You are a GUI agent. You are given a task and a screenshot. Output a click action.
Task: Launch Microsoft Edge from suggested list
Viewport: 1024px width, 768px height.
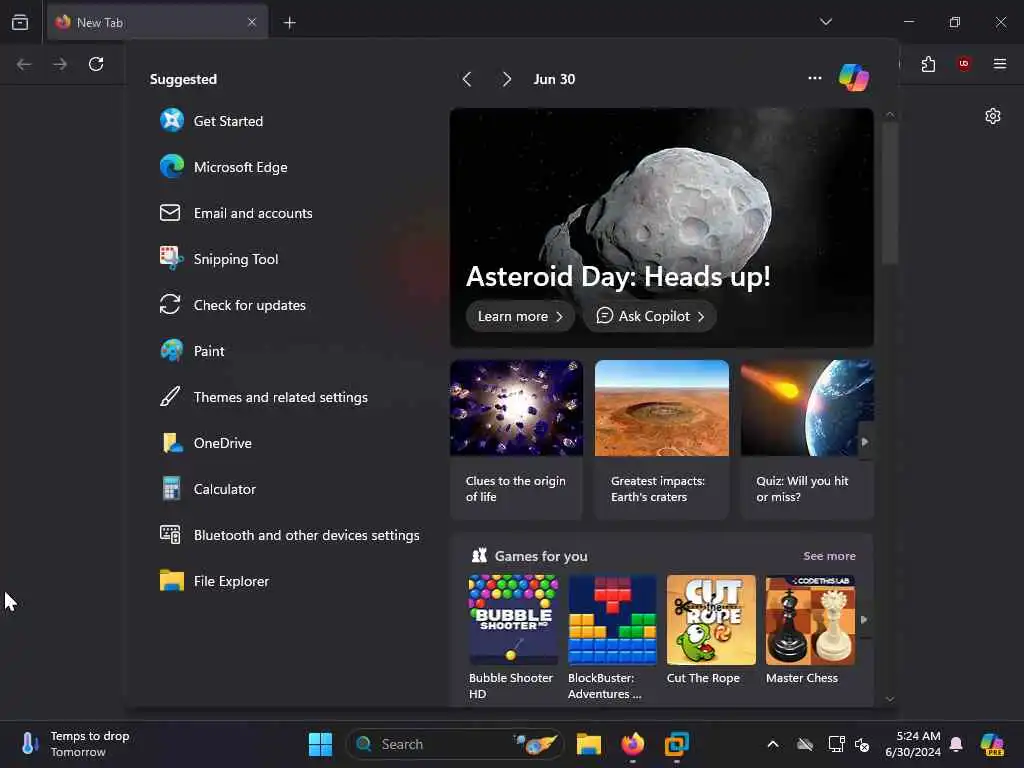(223, 167)
